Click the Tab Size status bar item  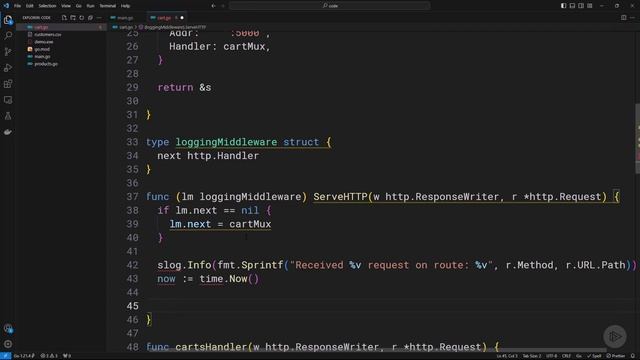532,356
